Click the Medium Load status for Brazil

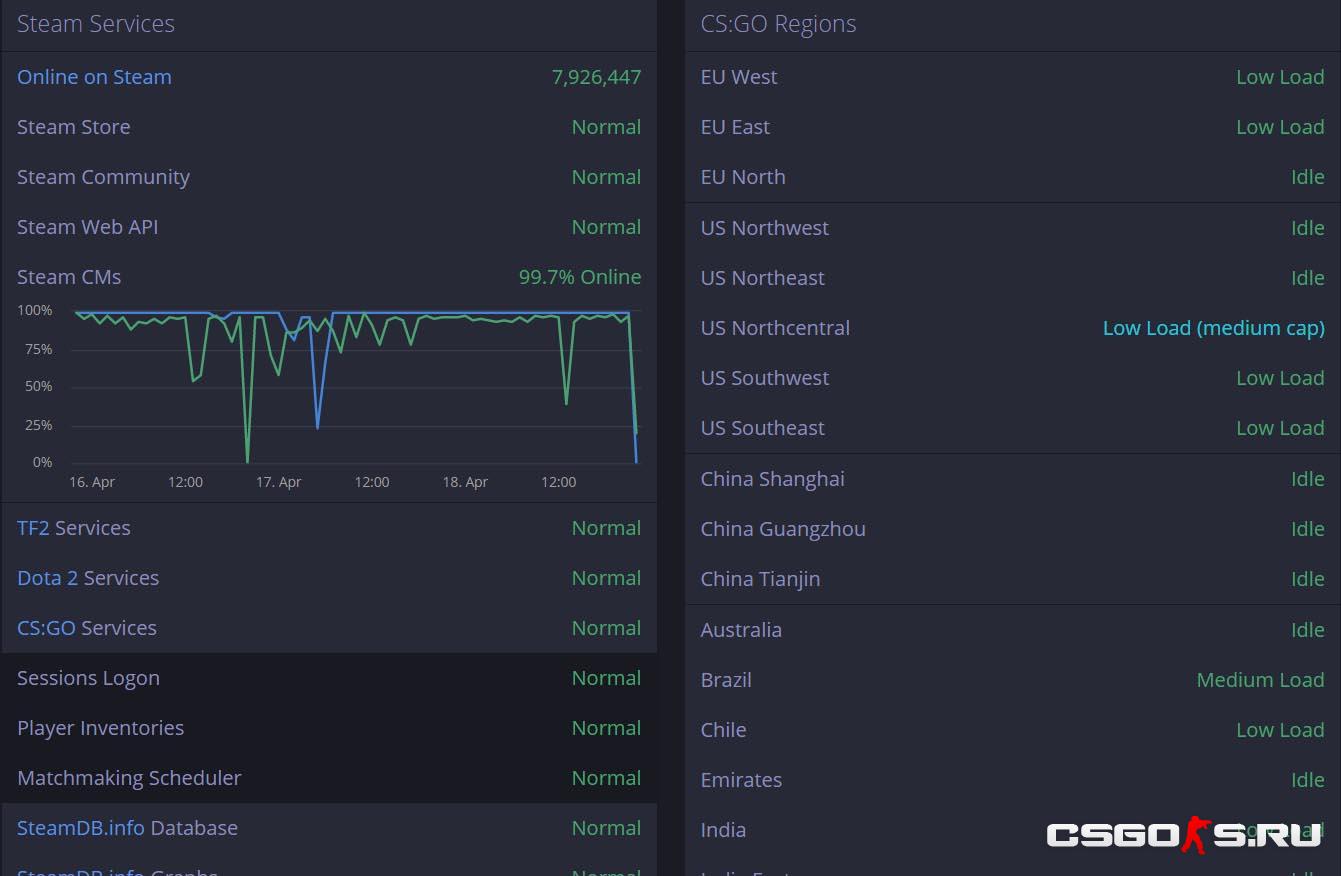[x=1260, y=680]
